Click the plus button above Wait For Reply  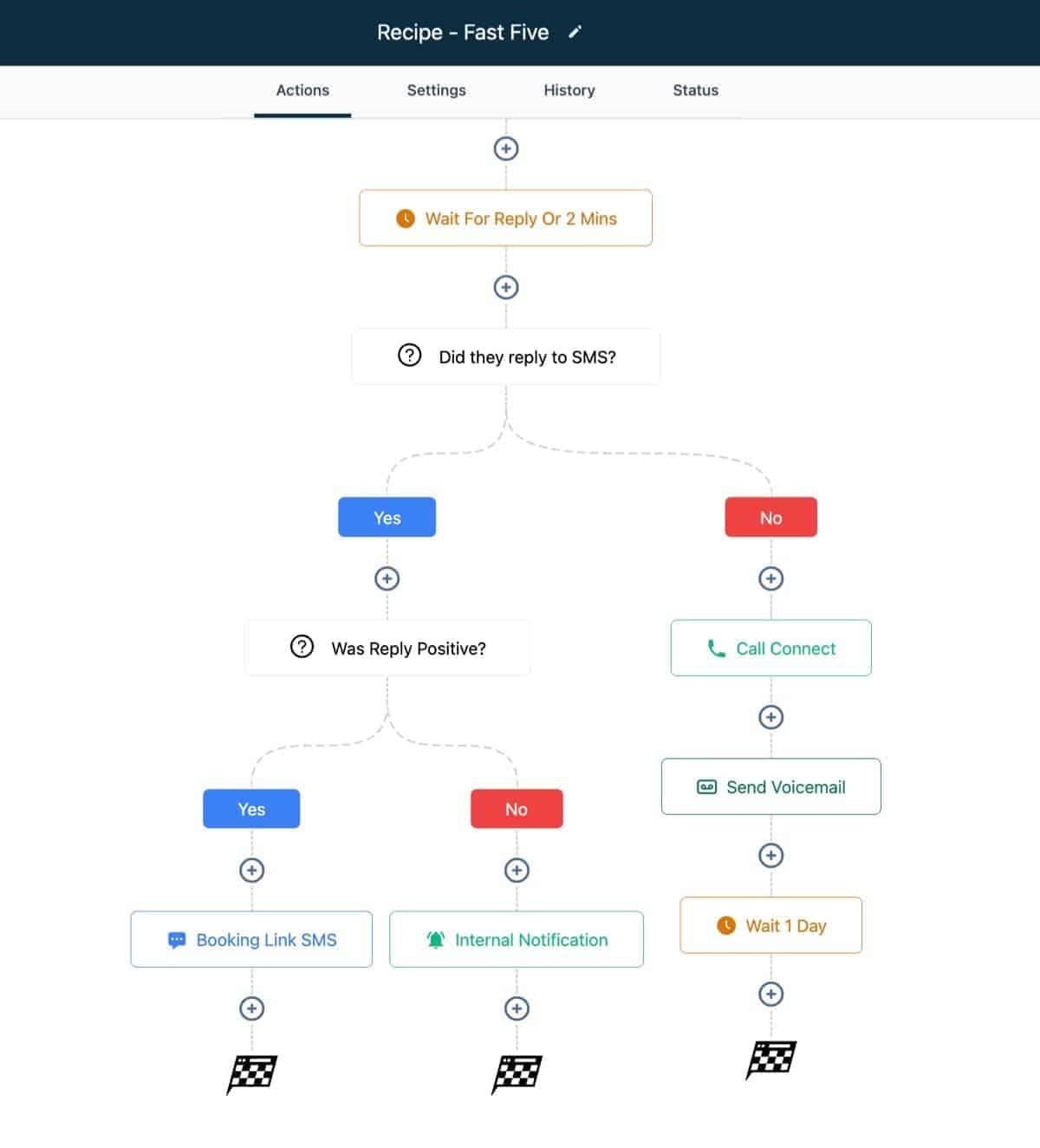(x=505, y=148)
